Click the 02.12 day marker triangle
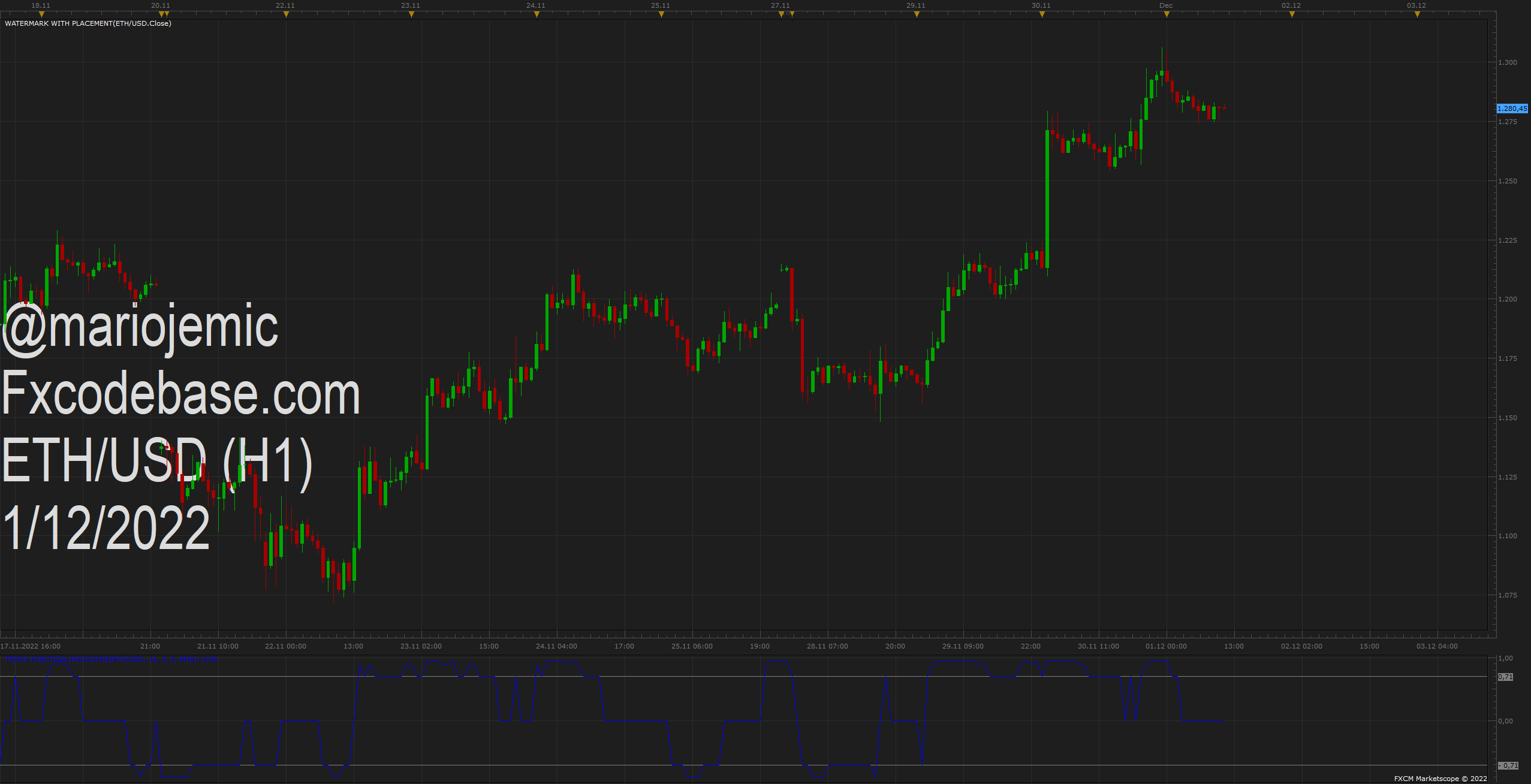The image size is (1531, 784). click(x=1292, y=14)
